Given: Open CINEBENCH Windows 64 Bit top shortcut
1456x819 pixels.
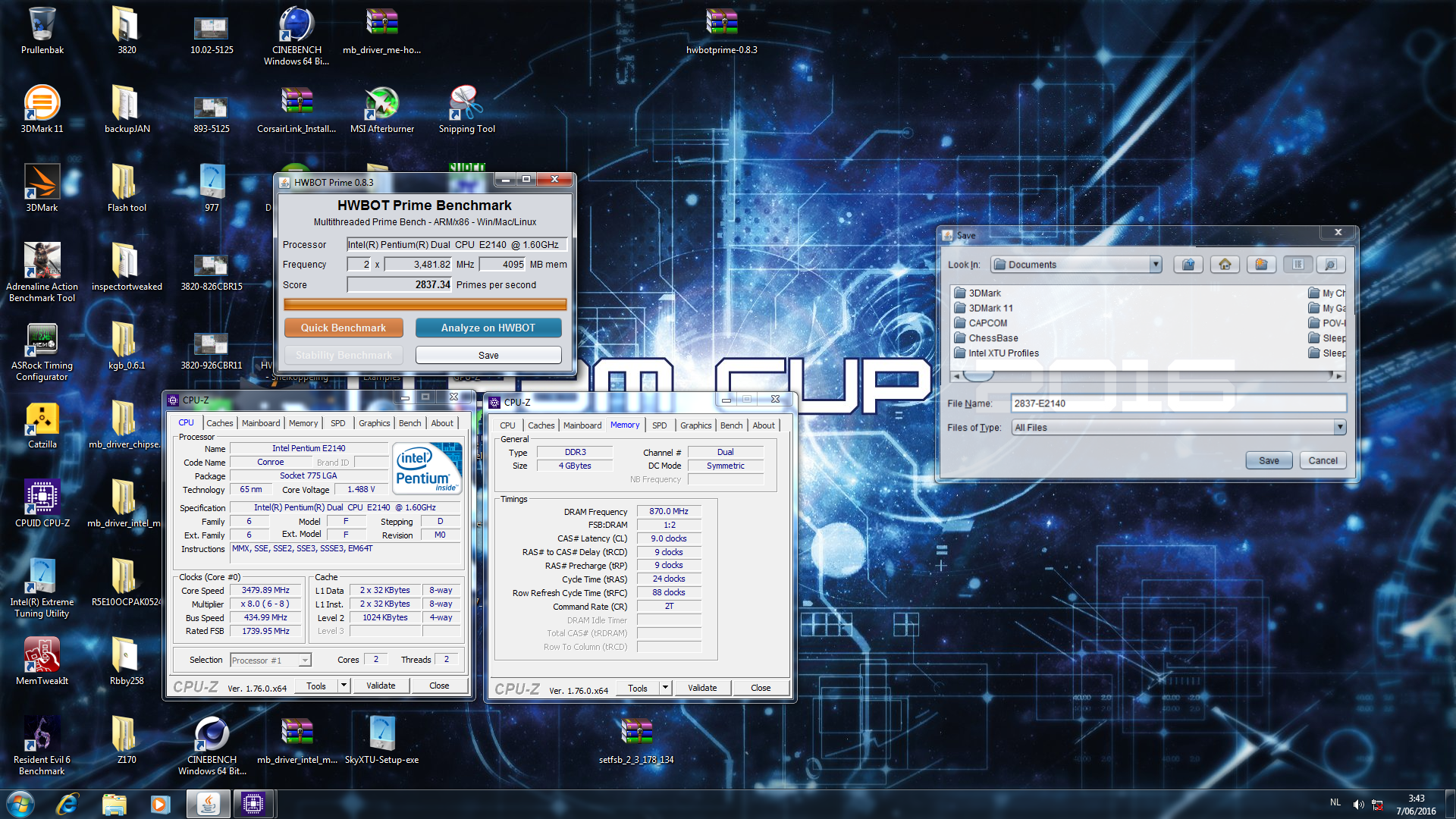Looking at the screenshot, I should (297, 36).
